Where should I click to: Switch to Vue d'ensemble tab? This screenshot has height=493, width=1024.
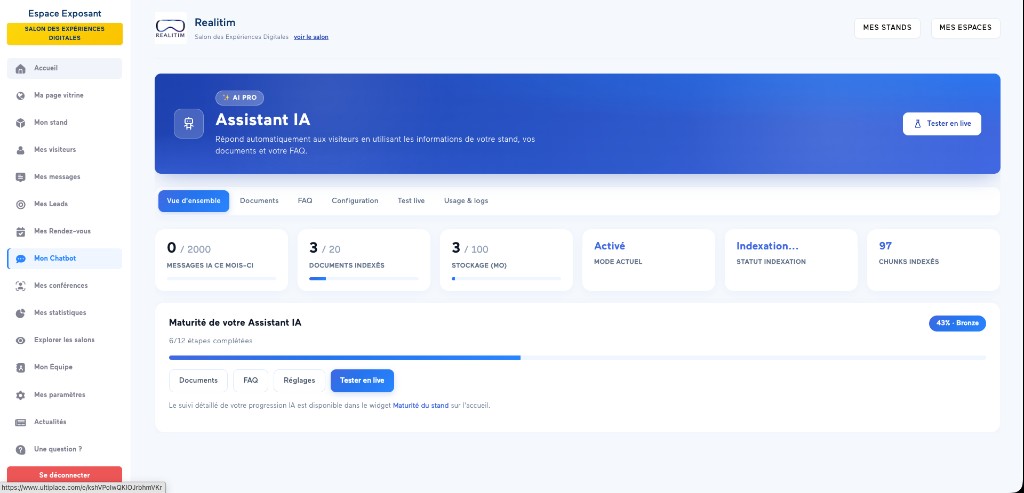(x=193, y=201)
